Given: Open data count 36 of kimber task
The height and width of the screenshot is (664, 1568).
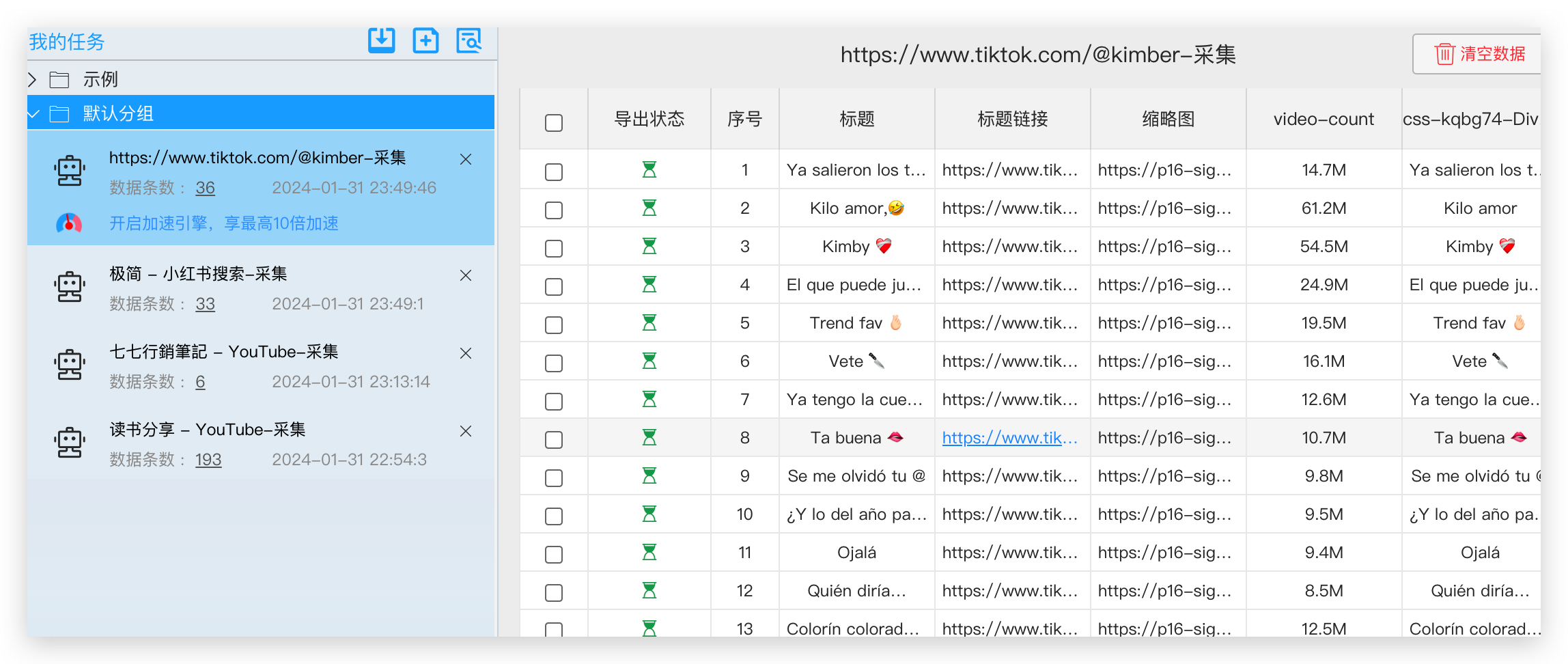Looking at the screenshot, I should pos(205,188).
